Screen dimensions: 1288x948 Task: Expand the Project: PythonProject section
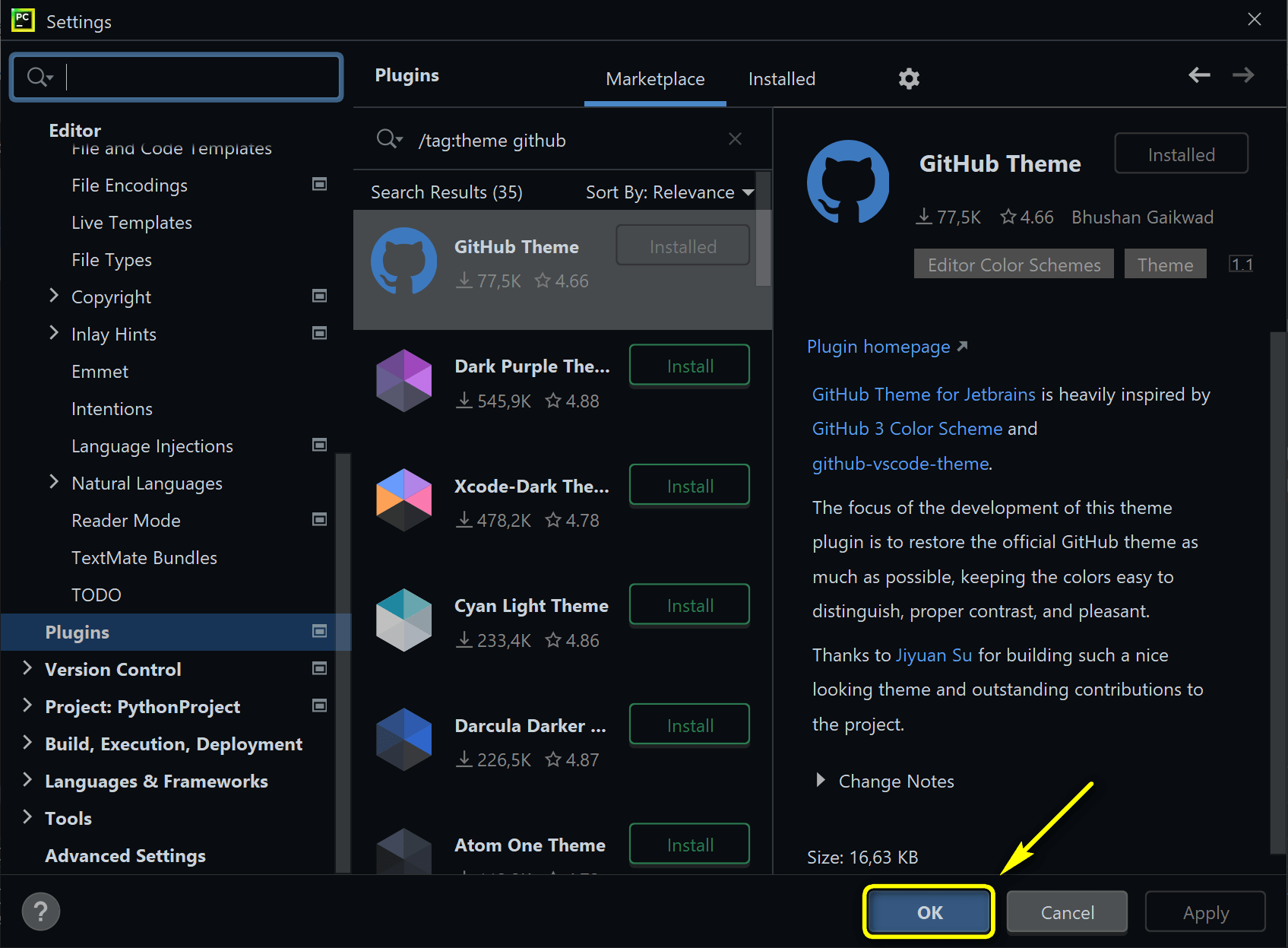coord(27,705)
